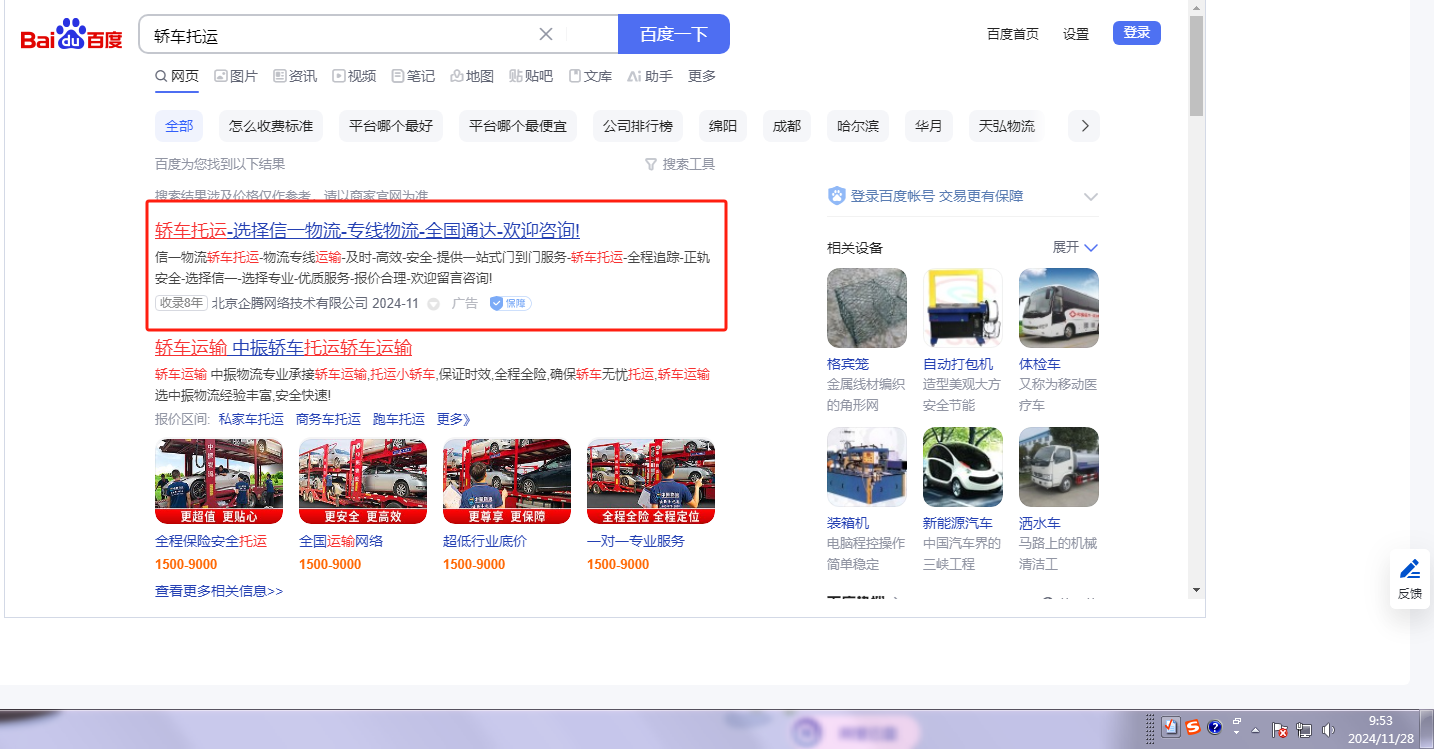Open 搜索工具 filter options
The image size is (1434, 749).
(x=680, y=164)
